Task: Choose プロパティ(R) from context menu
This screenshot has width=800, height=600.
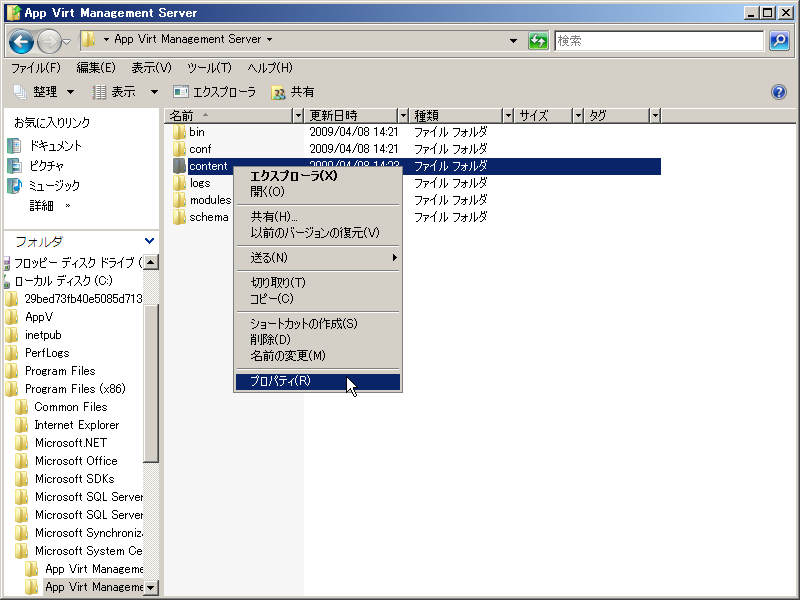Action: [318, 381]
